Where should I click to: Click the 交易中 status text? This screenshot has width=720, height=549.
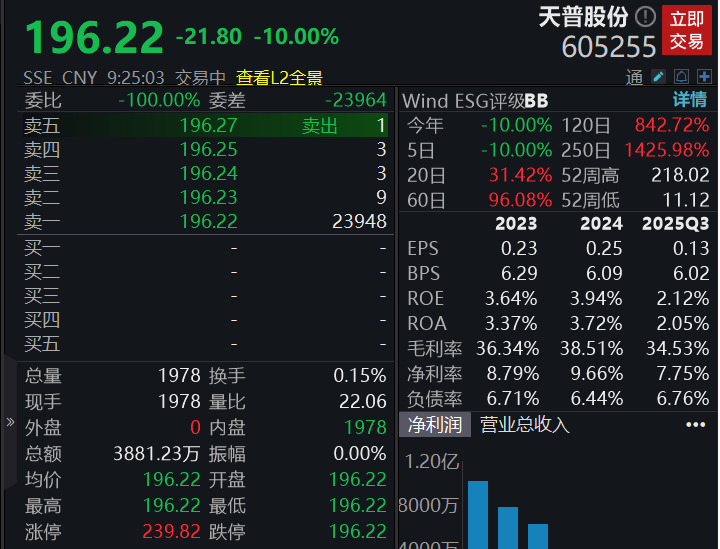200,78
